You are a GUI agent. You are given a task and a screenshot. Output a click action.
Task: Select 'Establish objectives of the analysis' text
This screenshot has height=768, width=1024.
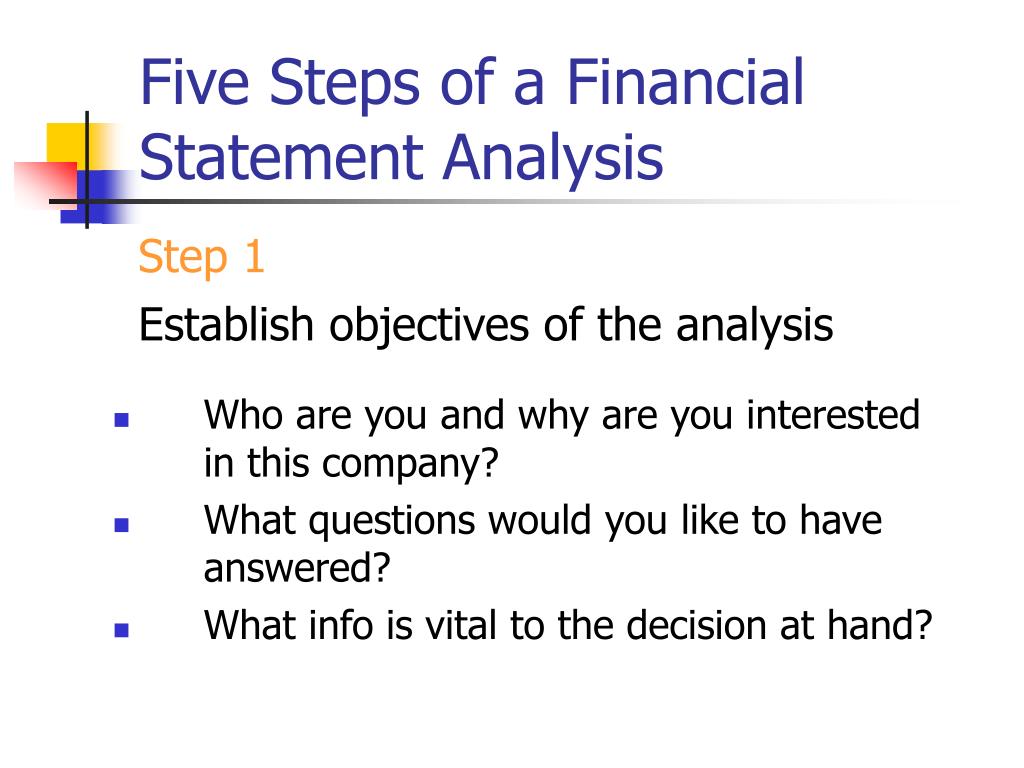(486, 325)
